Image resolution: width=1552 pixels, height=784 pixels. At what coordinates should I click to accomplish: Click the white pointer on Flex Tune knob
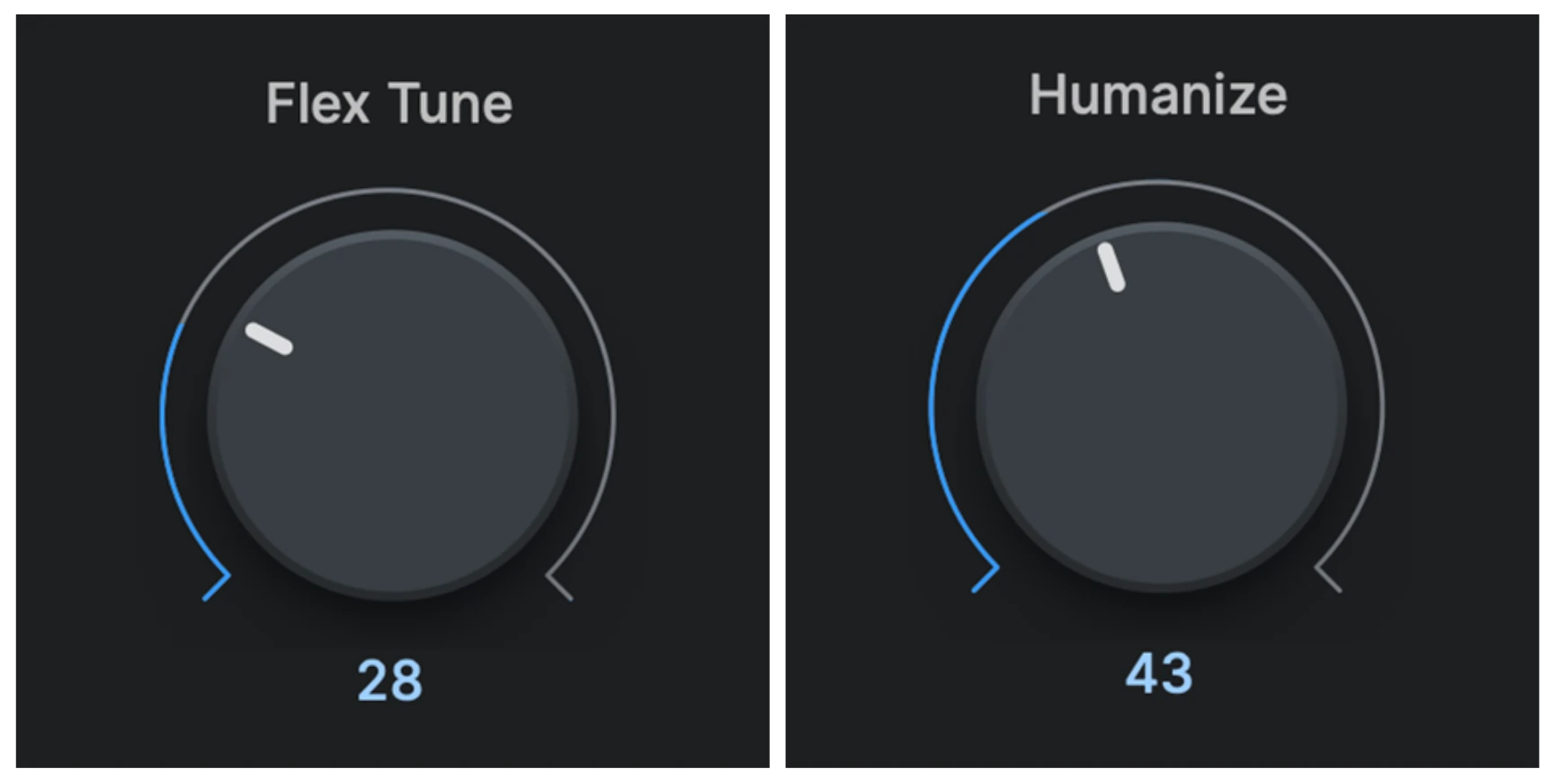click(x=269, y=338)
